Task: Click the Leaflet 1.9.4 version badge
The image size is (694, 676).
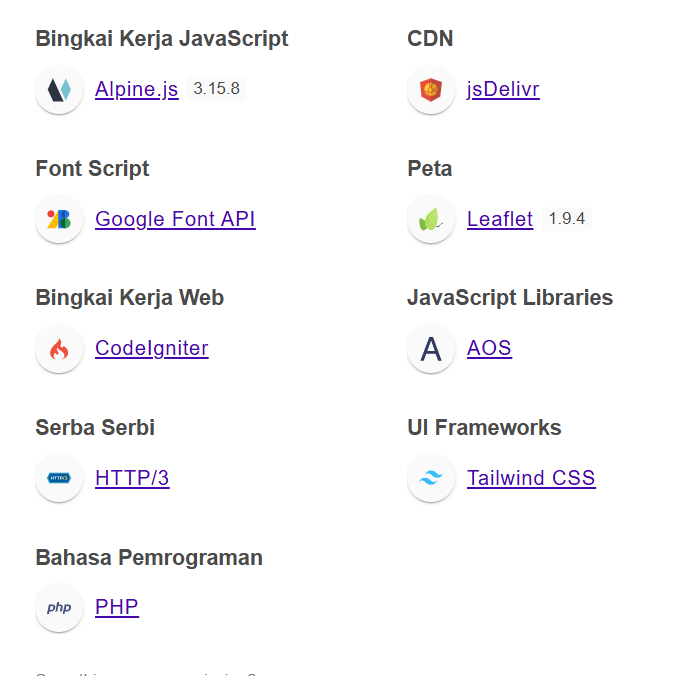Action: 567,218
